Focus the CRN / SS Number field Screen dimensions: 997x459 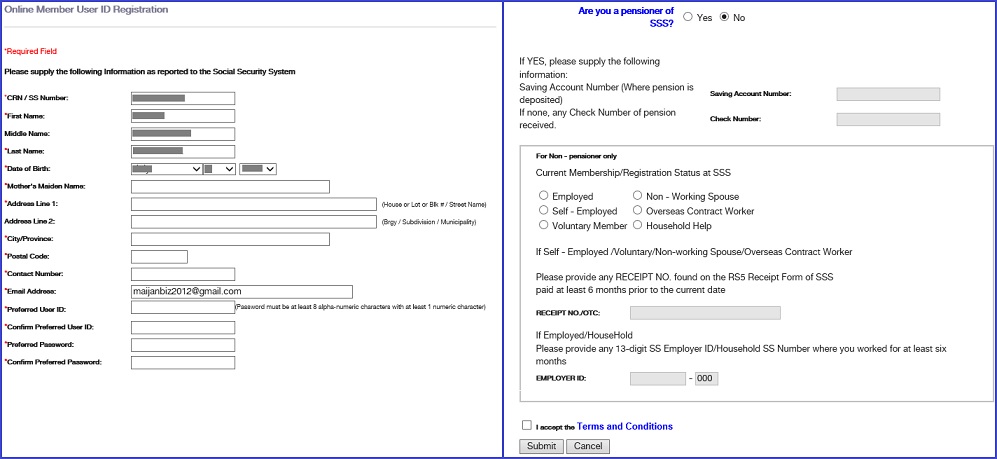tap(183, 99)
